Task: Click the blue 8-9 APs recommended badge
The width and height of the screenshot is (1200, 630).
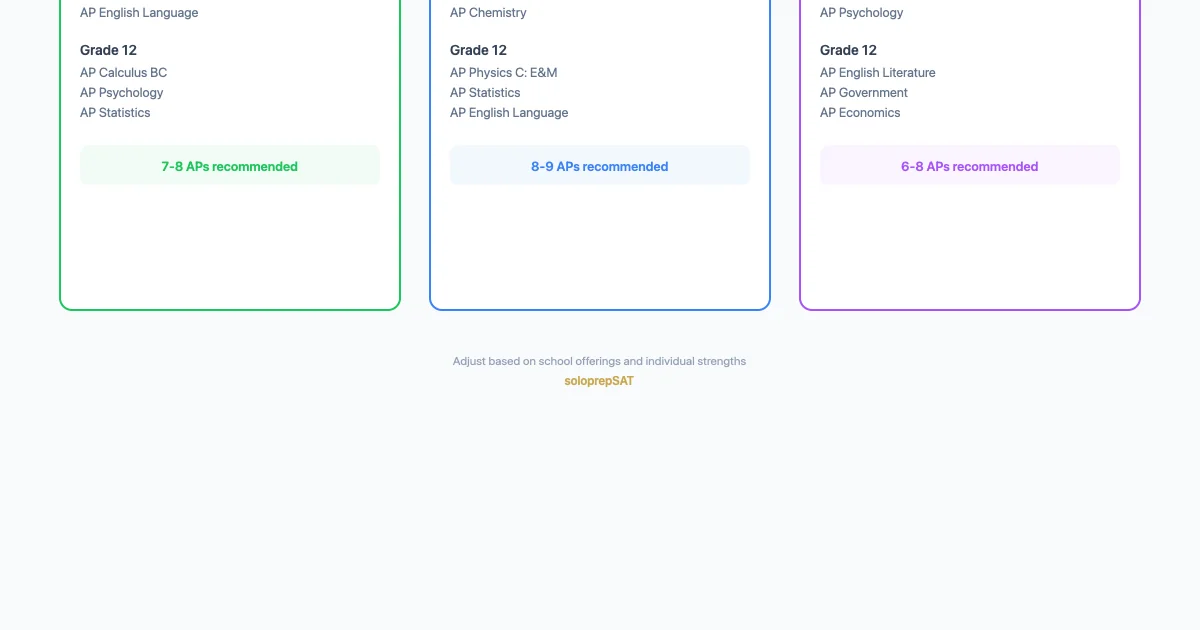Action: pos(600,166)
